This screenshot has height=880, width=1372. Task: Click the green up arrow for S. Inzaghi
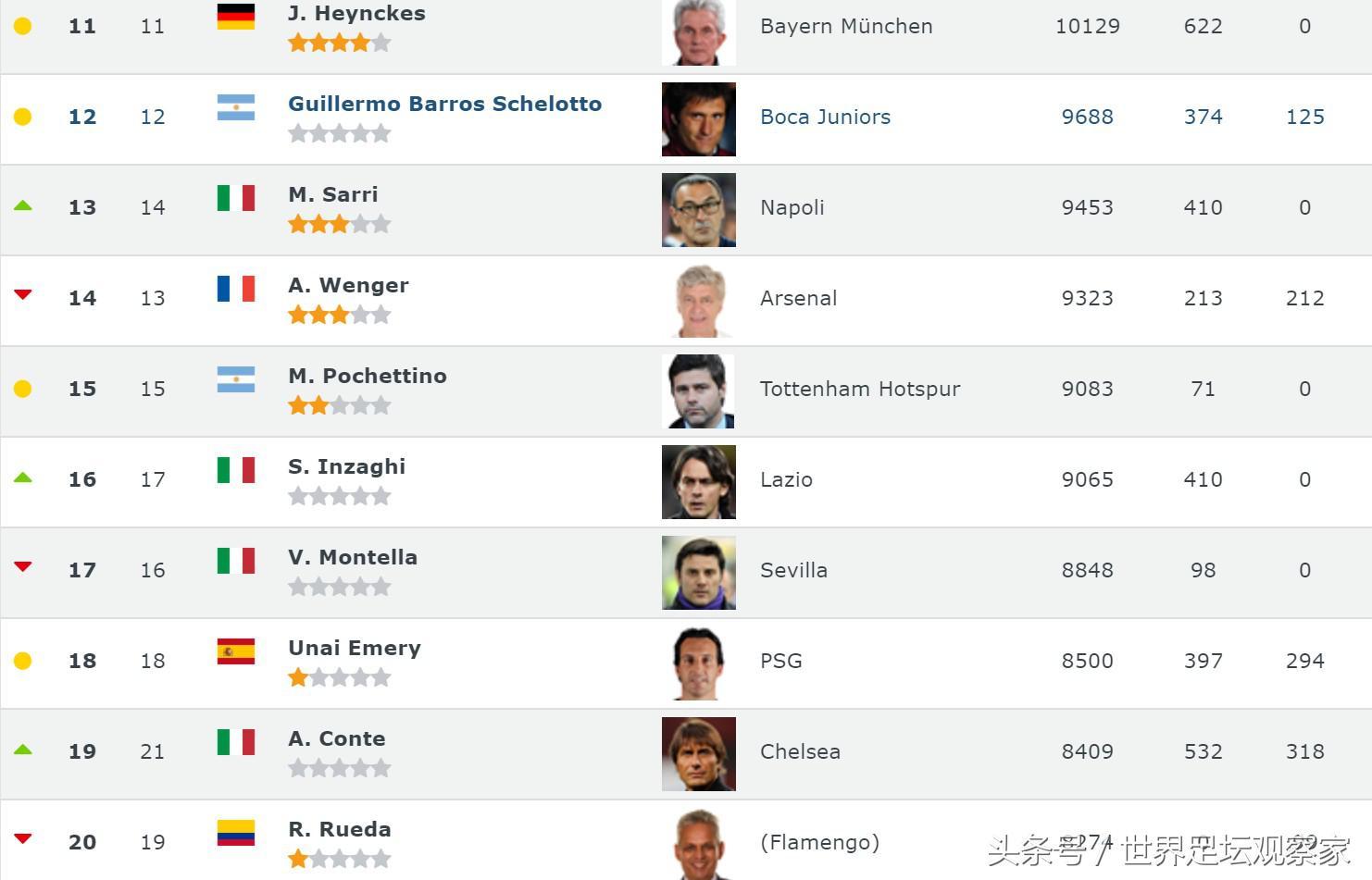point(23,477)
